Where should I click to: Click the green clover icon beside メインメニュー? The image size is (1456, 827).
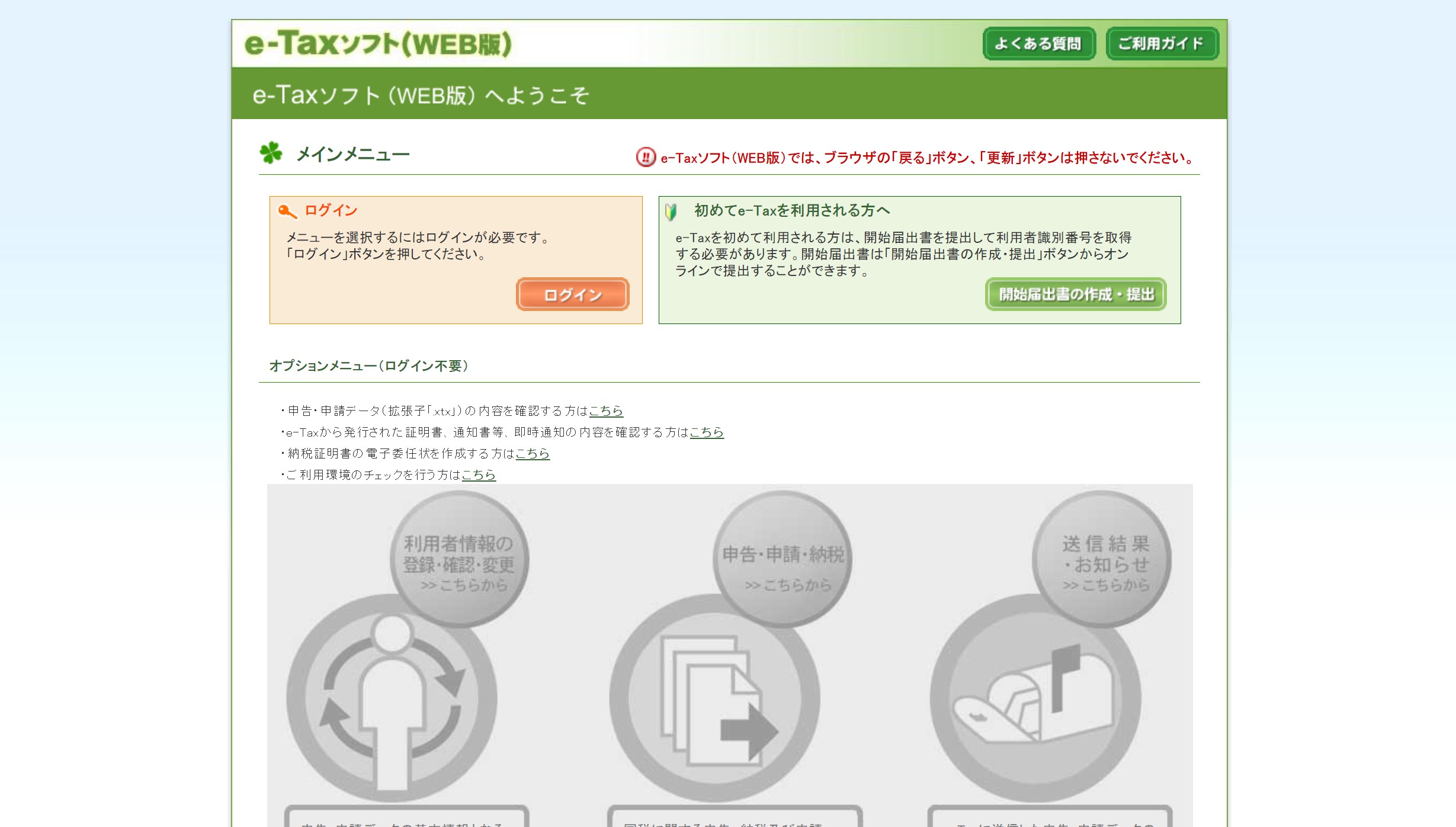click(271, 153)
